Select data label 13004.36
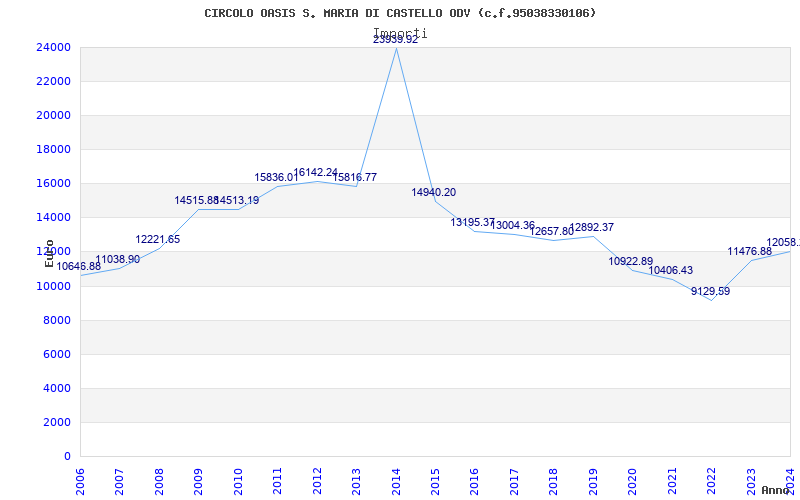This screenshot has height=500, width=800. (x=512, y=225)
